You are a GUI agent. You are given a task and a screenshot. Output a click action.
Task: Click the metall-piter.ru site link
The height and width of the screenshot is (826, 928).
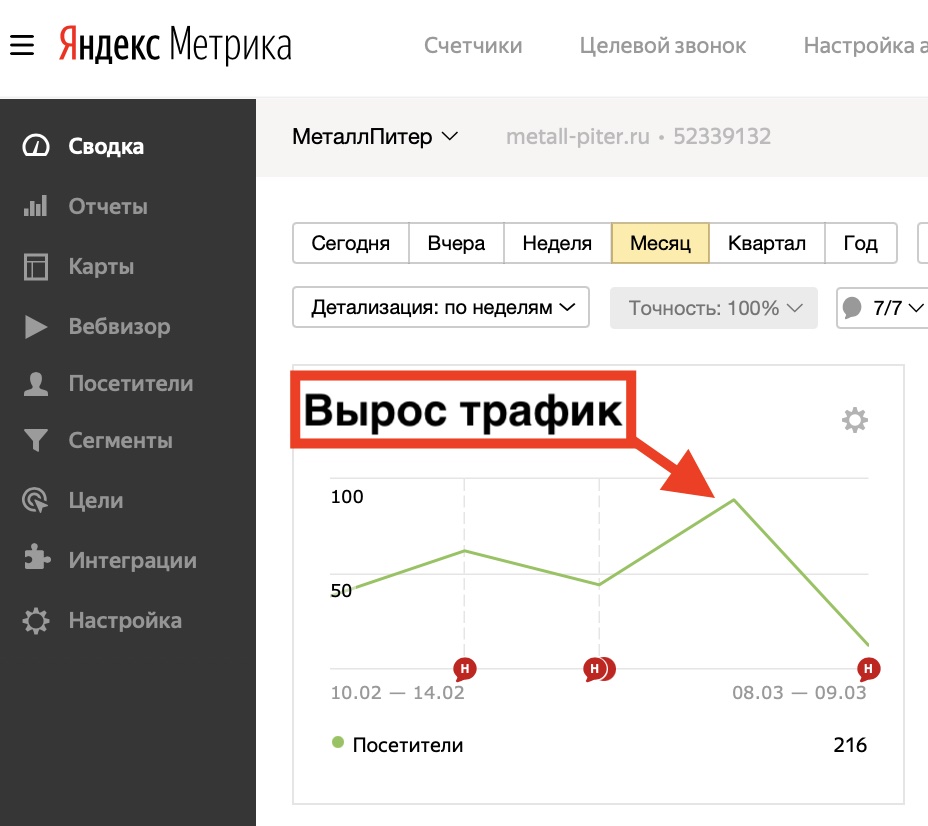(578, 137)
